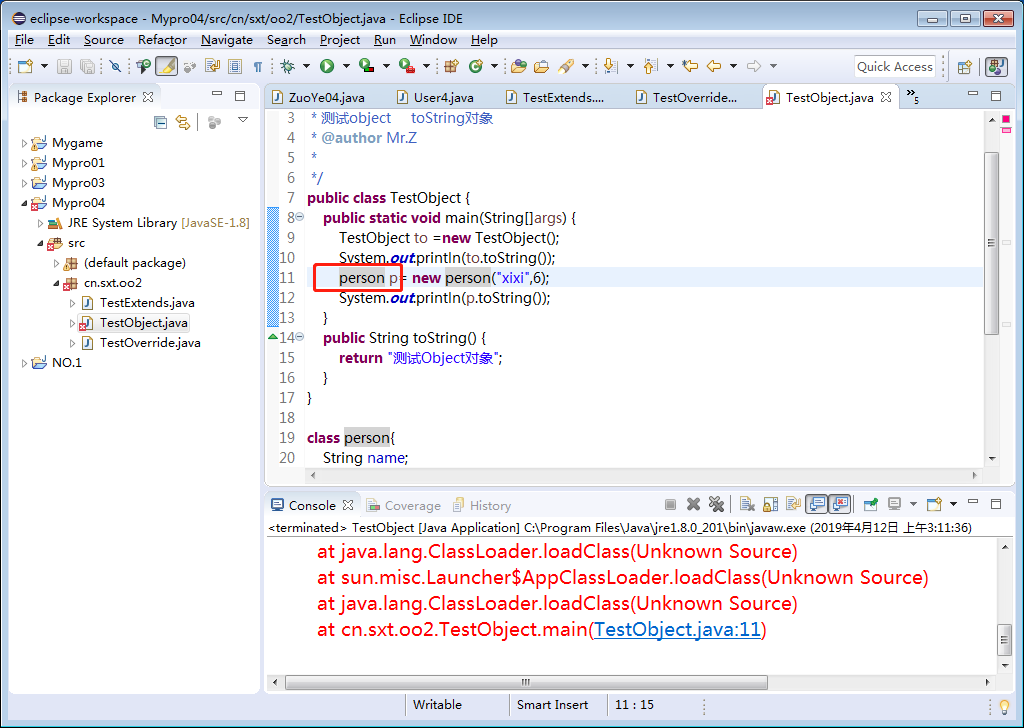Open TestObject.java:11 stack trace link
The image size is (1024, 728).
click(677, 629)
